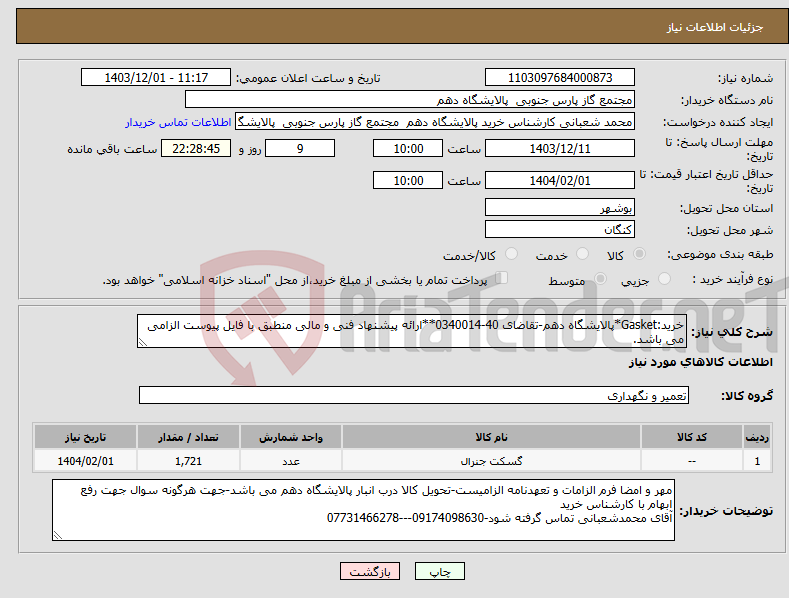Click the resize handle of buyer notes box
The width and height of the screenshot is (789, 598).
coord(58,536)
